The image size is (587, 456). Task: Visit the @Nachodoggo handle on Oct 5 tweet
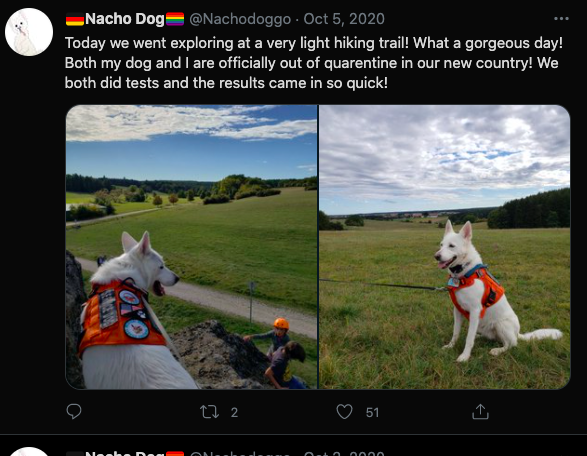point(240,19)
